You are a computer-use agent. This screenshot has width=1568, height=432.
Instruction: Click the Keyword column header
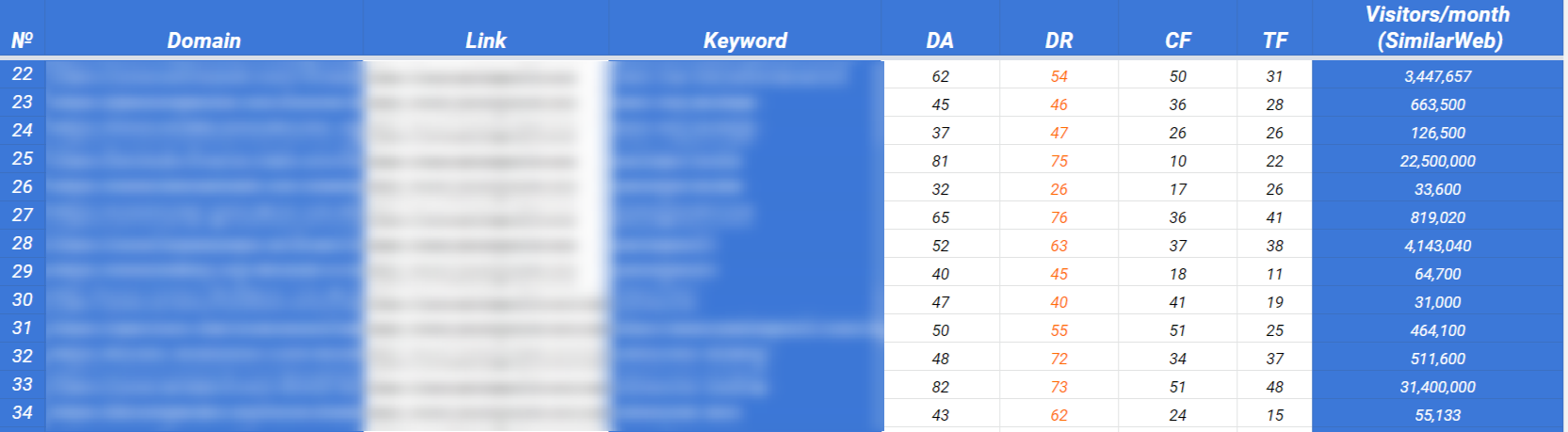click(x=744, y=40)
